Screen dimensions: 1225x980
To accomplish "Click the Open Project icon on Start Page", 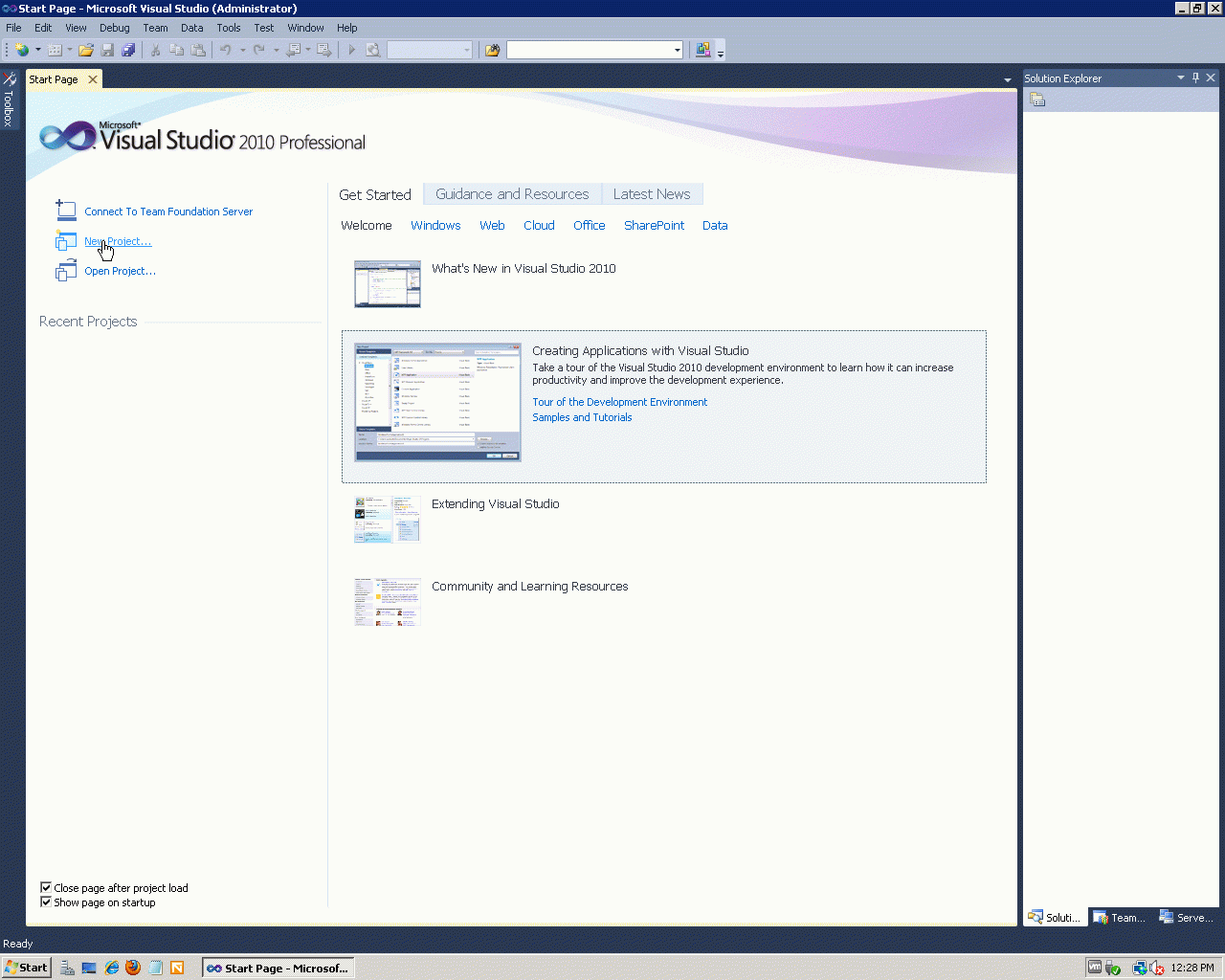I will (x=66, y=271).
